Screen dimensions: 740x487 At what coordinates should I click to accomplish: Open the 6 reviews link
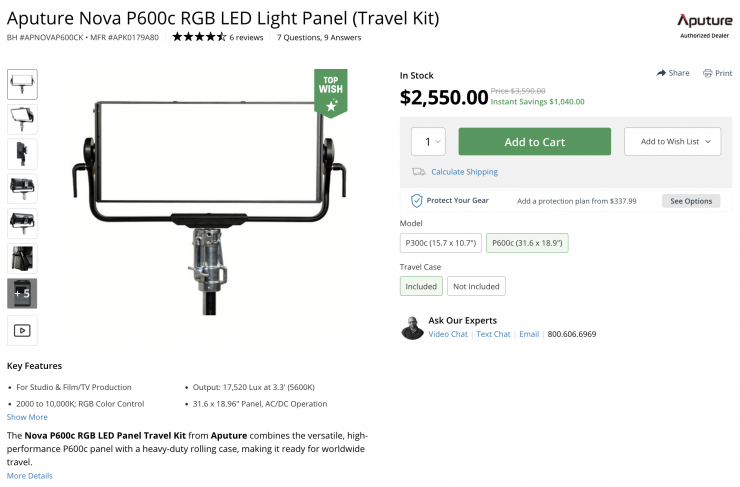[x=246, y=37]
